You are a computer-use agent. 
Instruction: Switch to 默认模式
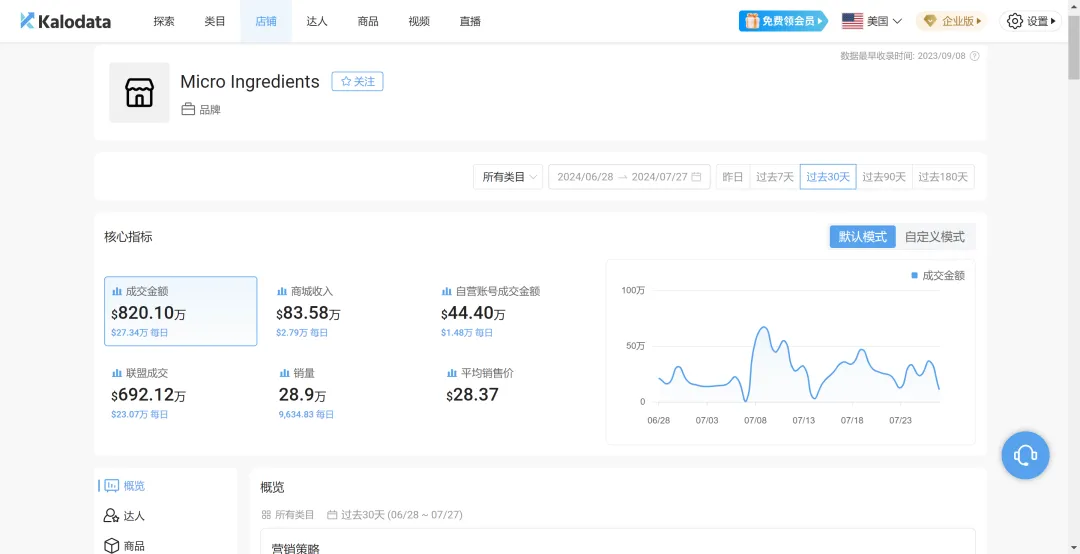(x=862, y=236)
